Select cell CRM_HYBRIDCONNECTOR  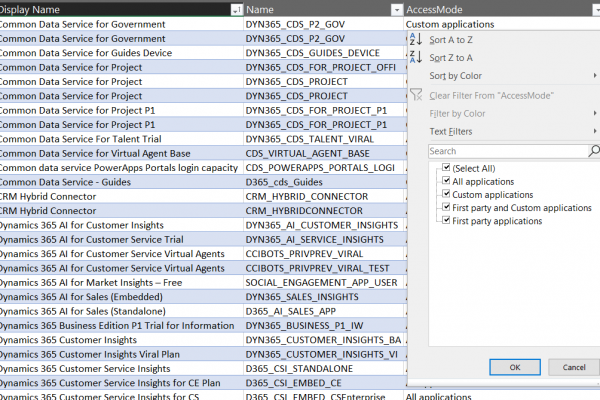(323, 211)
